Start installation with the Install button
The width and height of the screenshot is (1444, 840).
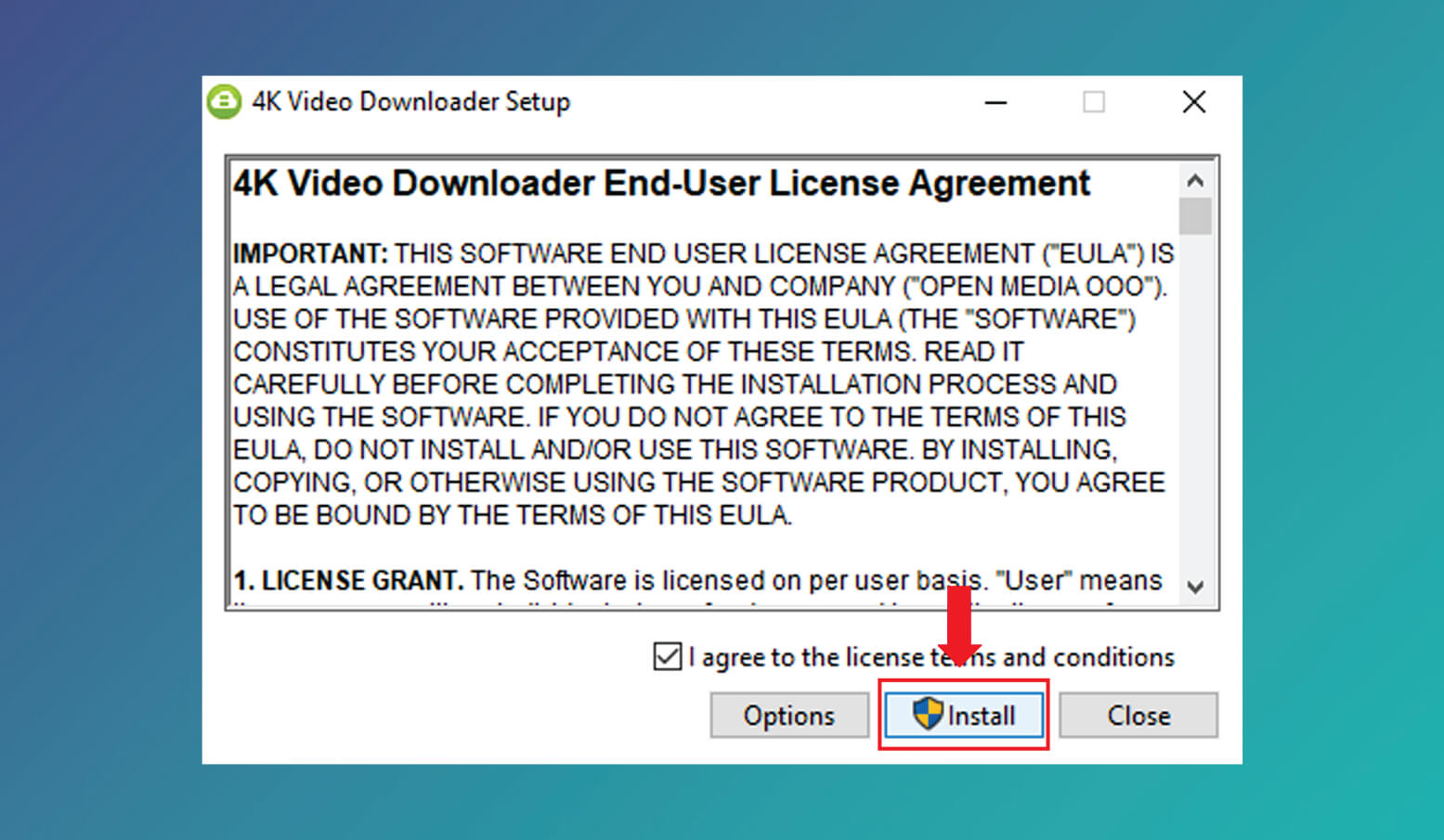tap(964, 715)
